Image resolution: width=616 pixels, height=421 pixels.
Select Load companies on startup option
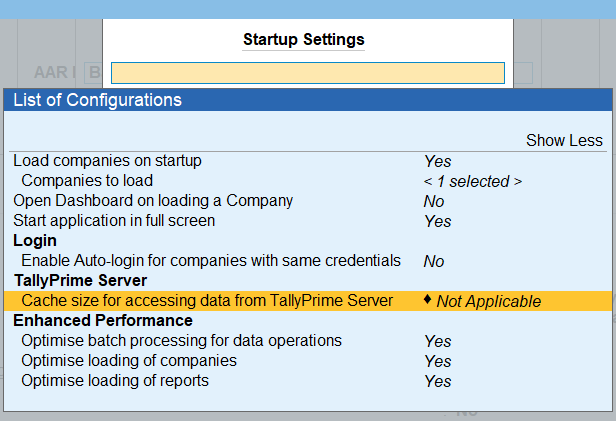coord(107,160)
